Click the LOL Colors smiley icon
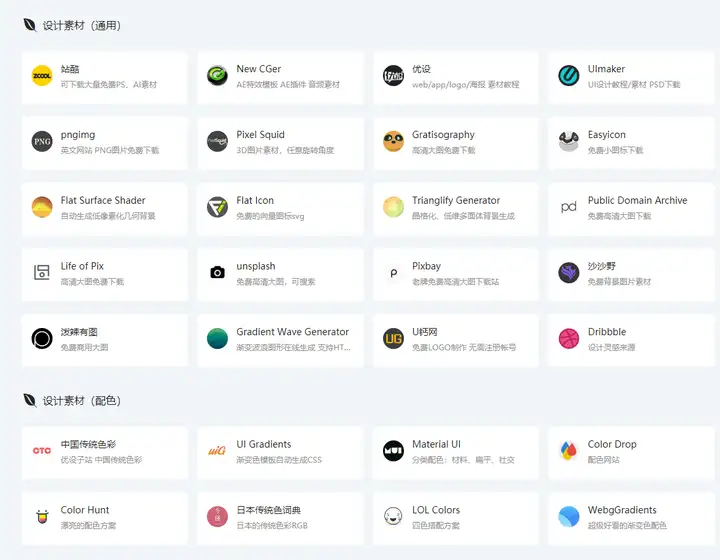 click(394, 517)
